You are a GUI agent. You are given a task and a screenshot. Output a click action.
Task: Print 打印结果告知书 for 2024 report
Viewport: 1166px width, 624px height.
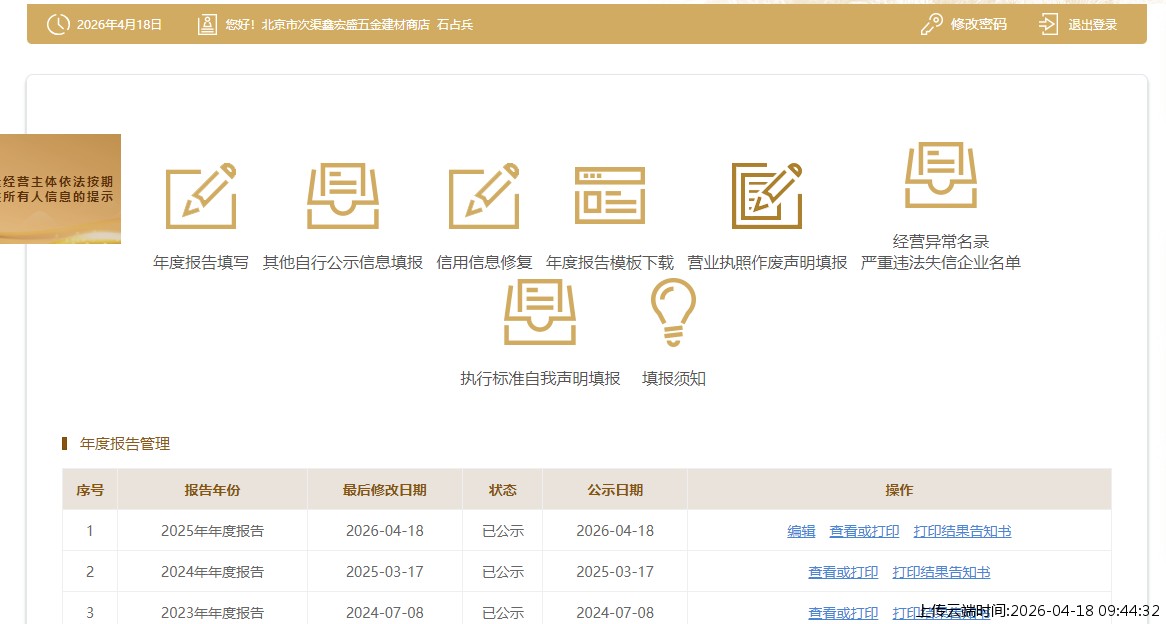tap(941, 572)
